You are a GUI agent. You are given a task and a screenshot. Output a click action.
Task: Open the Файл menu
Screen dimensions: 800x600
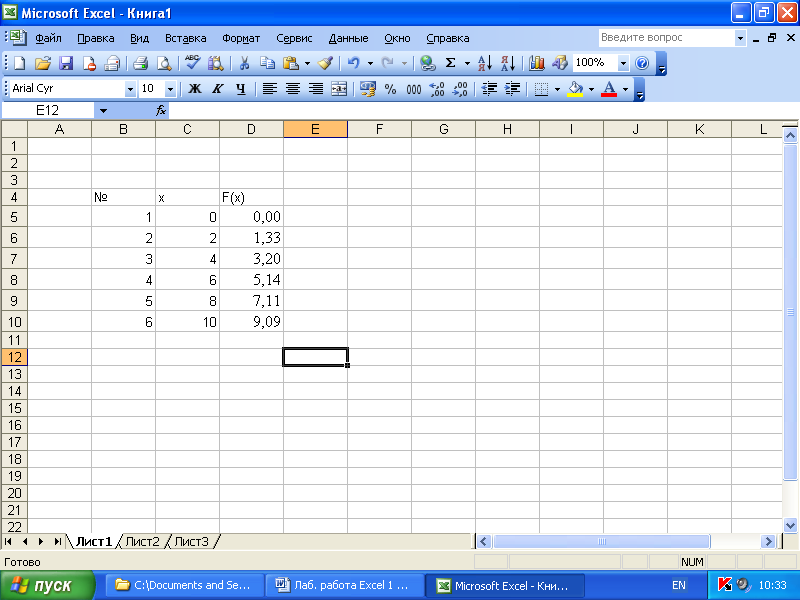click(48, 38)
